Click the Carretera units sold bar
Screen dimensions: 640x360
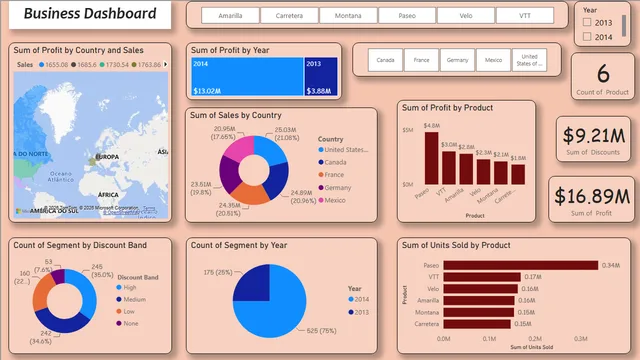[x=477, y=324]
